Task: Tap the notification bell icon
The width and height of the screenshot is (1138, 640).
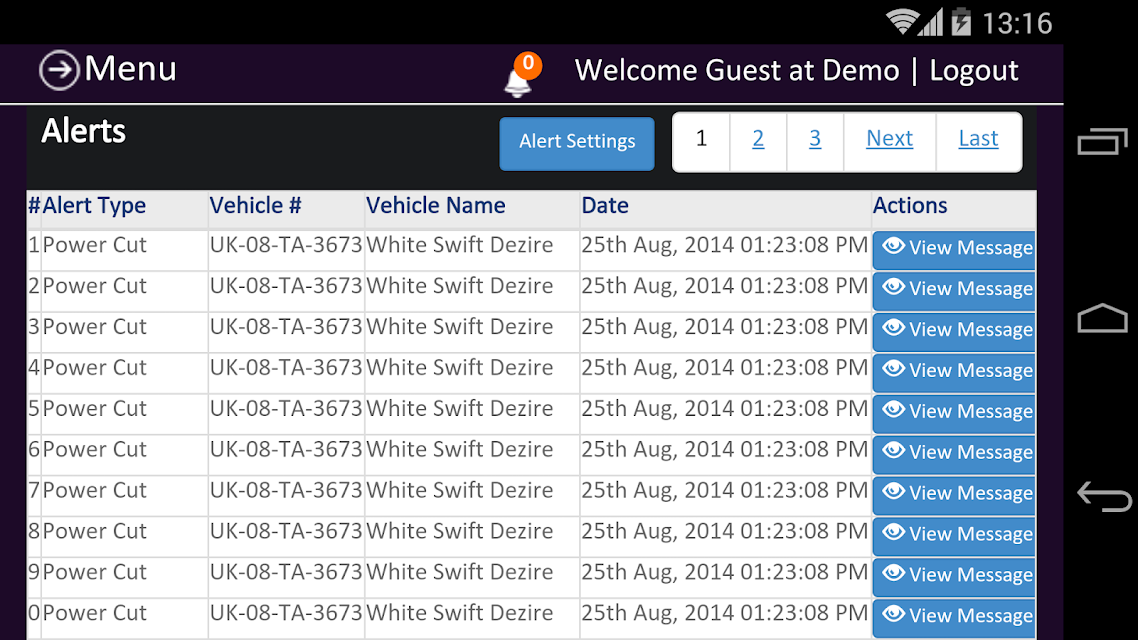Action: (517, 83)
